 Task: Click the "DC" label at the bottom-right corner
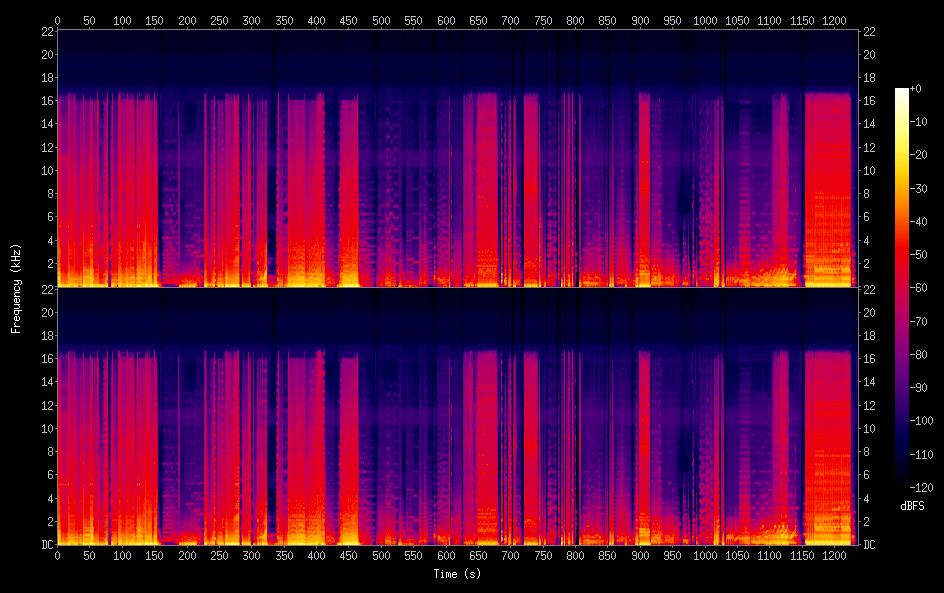869,544
